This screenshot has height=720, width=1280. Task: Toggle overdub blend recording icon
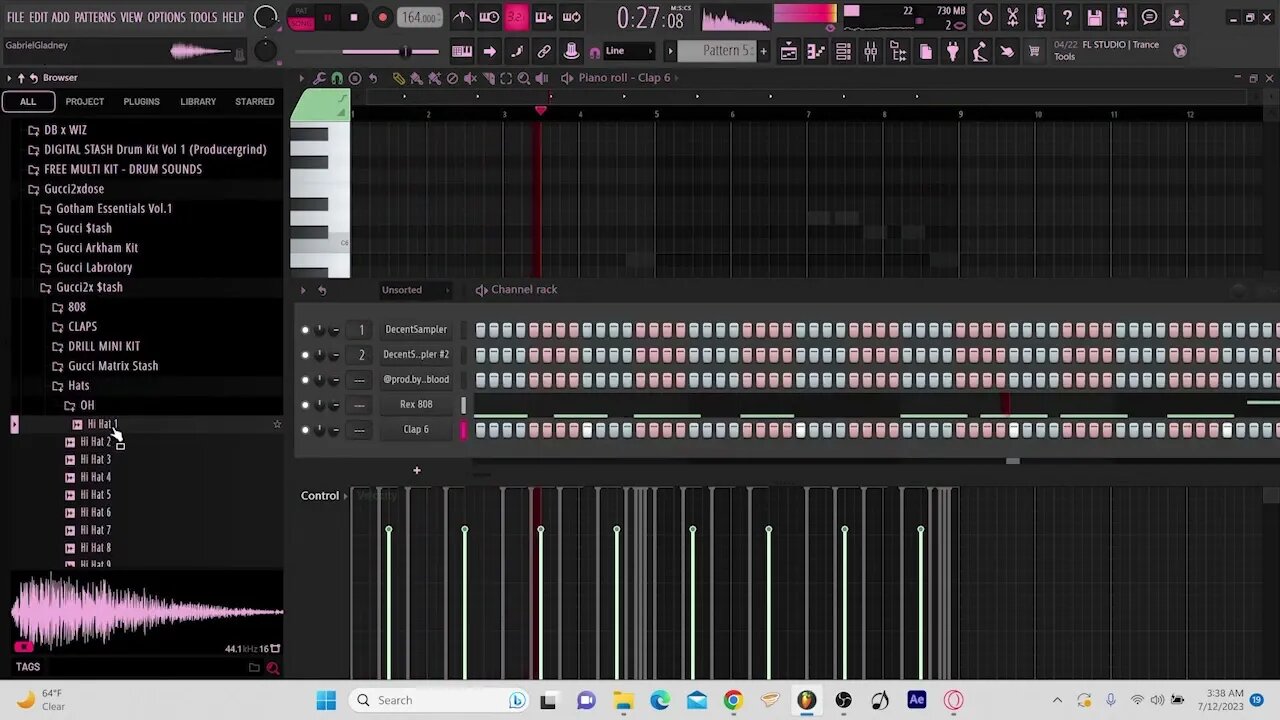(x=544, y=17)
